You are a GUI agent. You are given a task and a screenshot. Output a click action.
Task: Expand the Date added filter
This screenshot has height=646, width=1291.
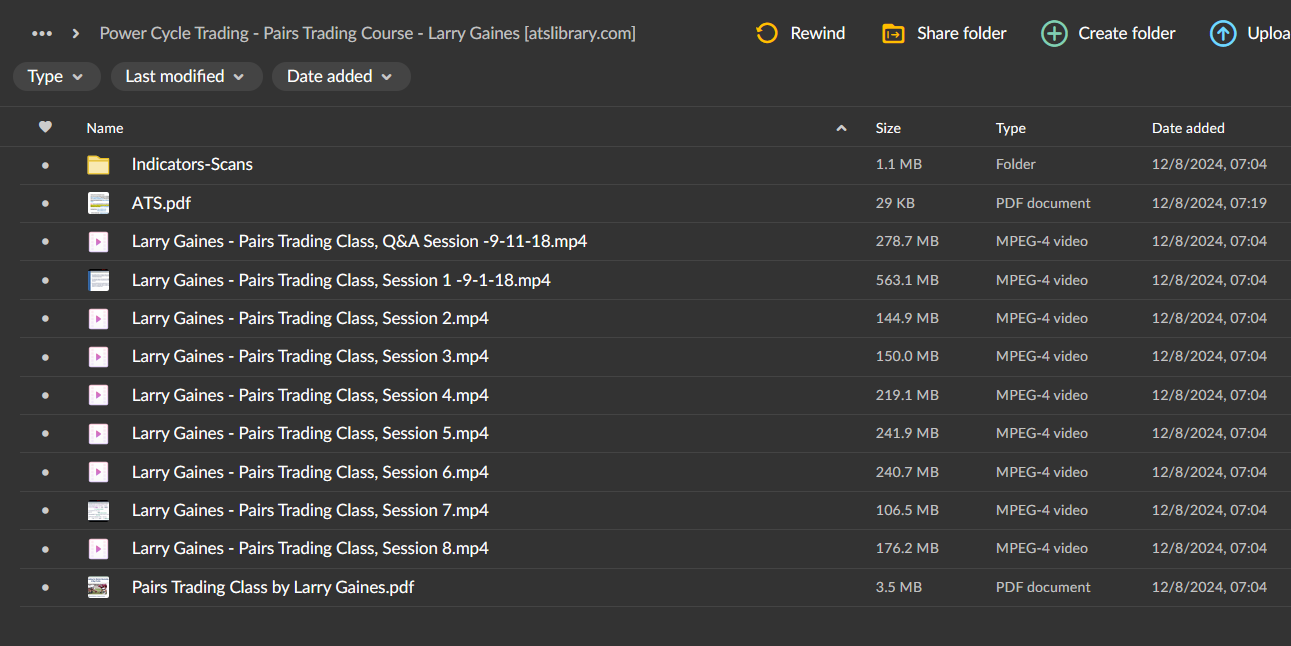coord(341,76)
